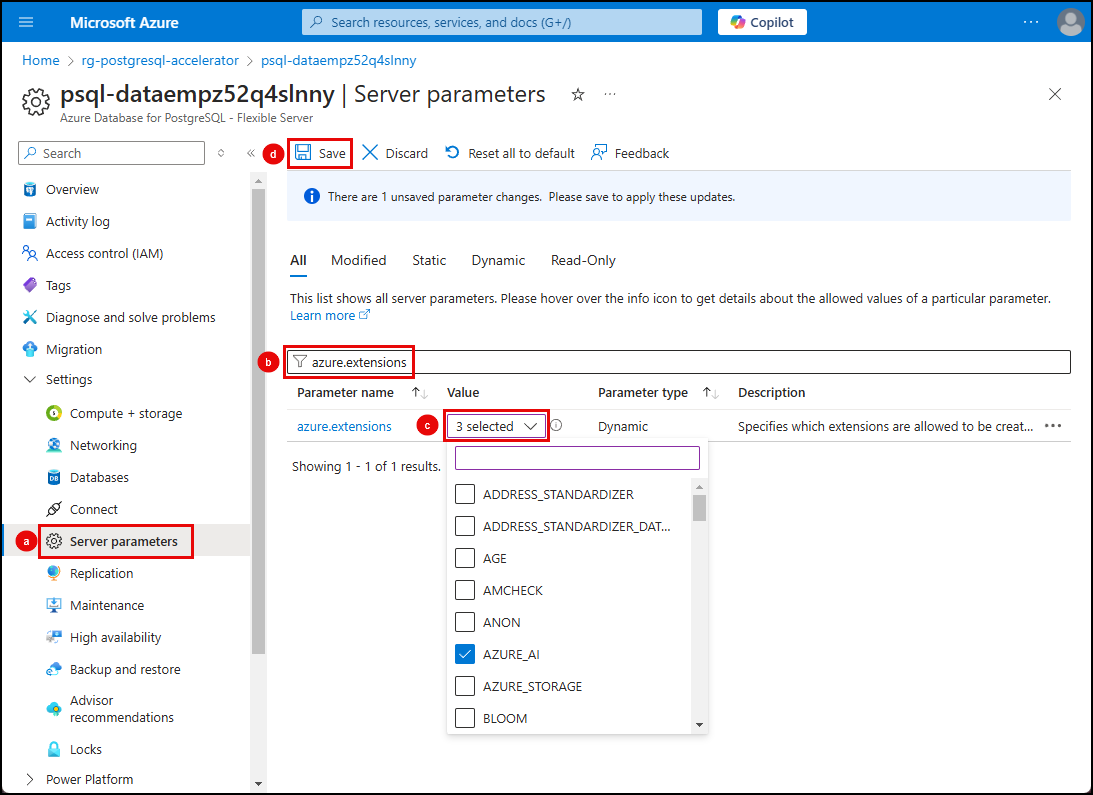Open Compute + storage settings
The width and height of the screenshot is (1093, 795).
coord(125,414)
